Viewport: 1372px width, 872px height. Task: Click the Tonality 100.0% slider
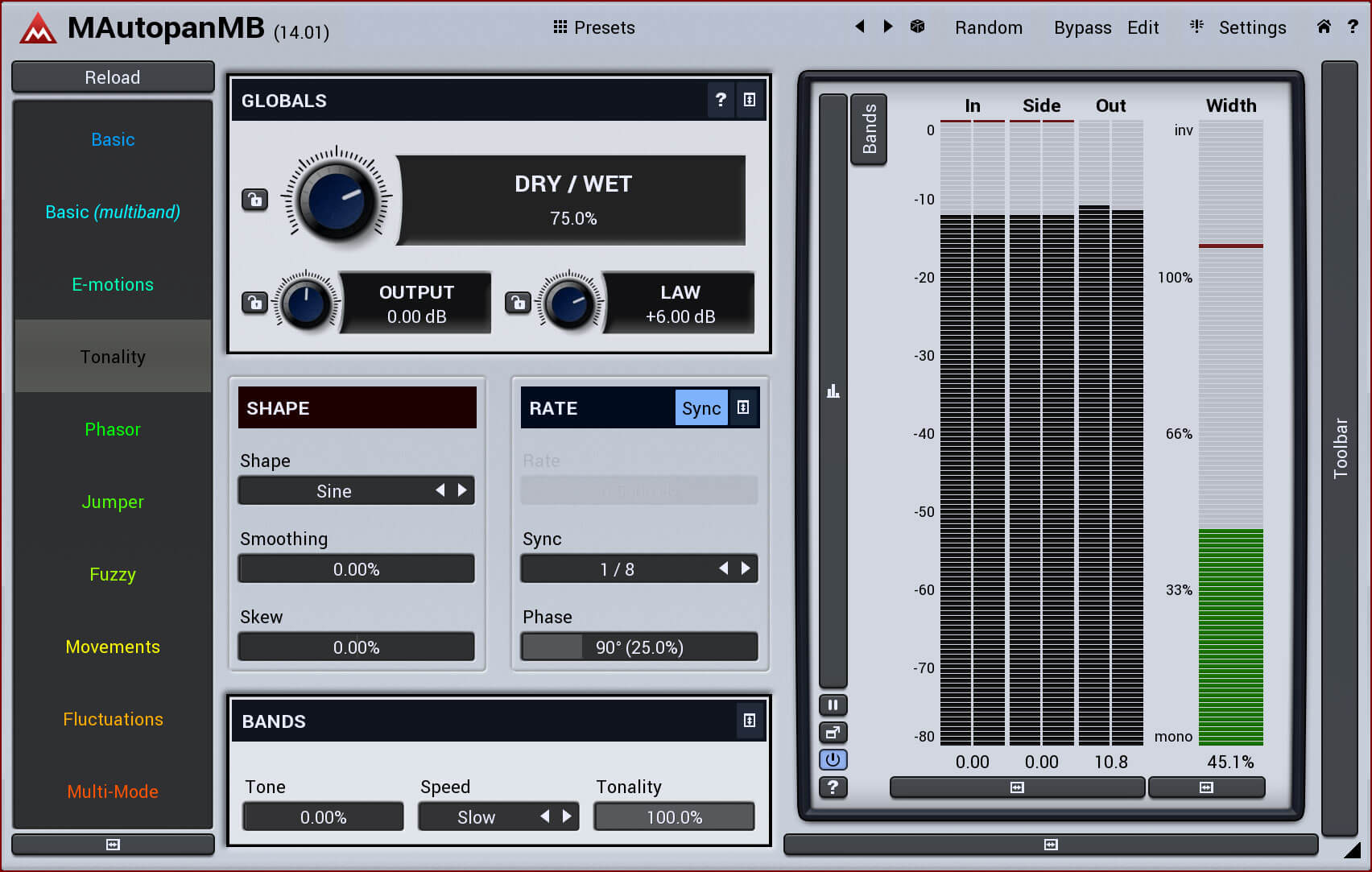[x=674, y=816]
